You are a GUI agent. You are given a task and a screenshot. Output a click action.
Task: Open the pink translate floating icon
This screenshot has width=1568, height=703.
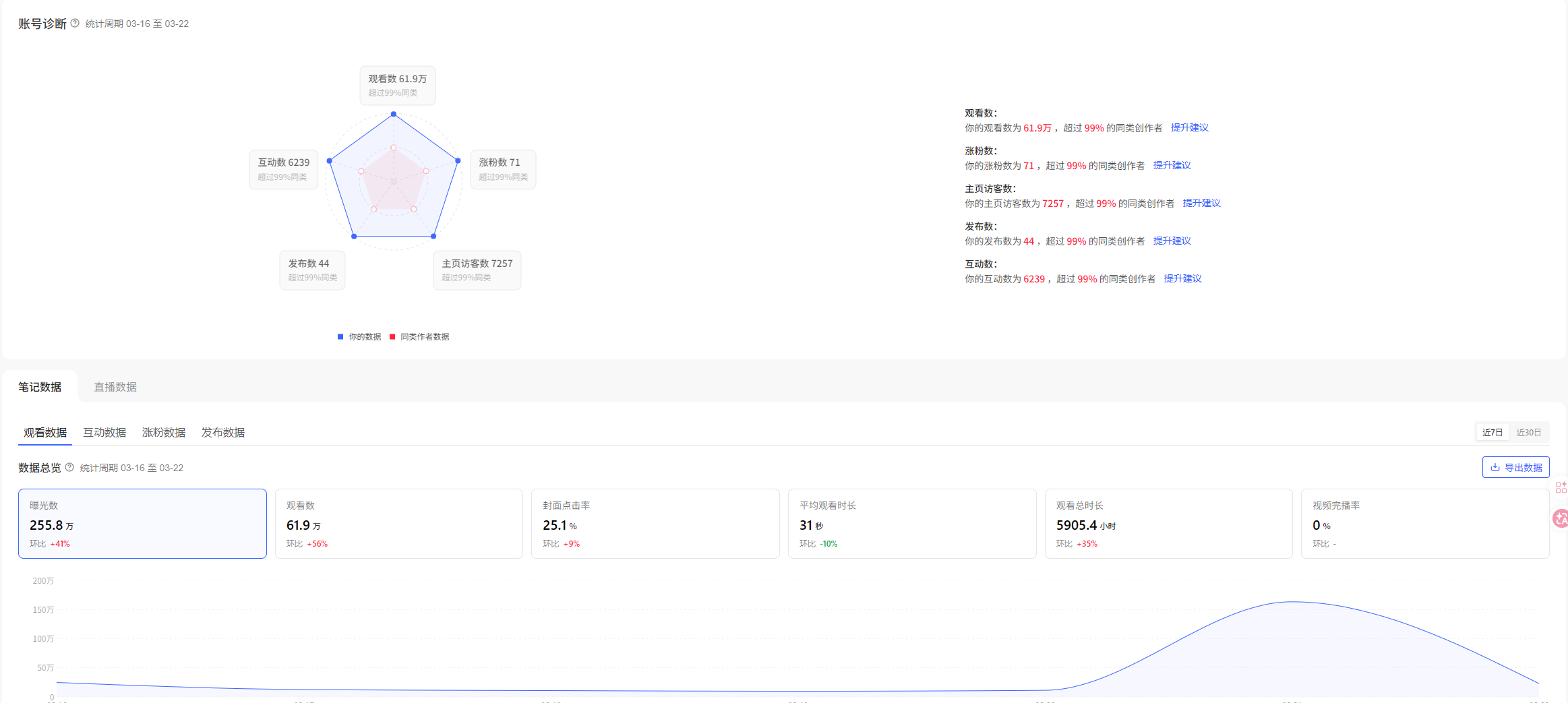pyautogui.click(x=1560, y=518)
